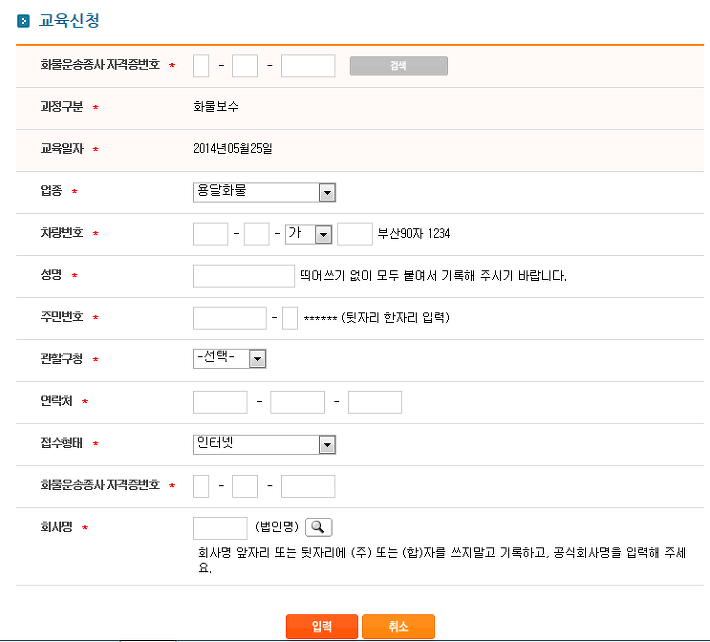
Task: Submit the form with the 입력 button
Action: click(x=321, y=626)
